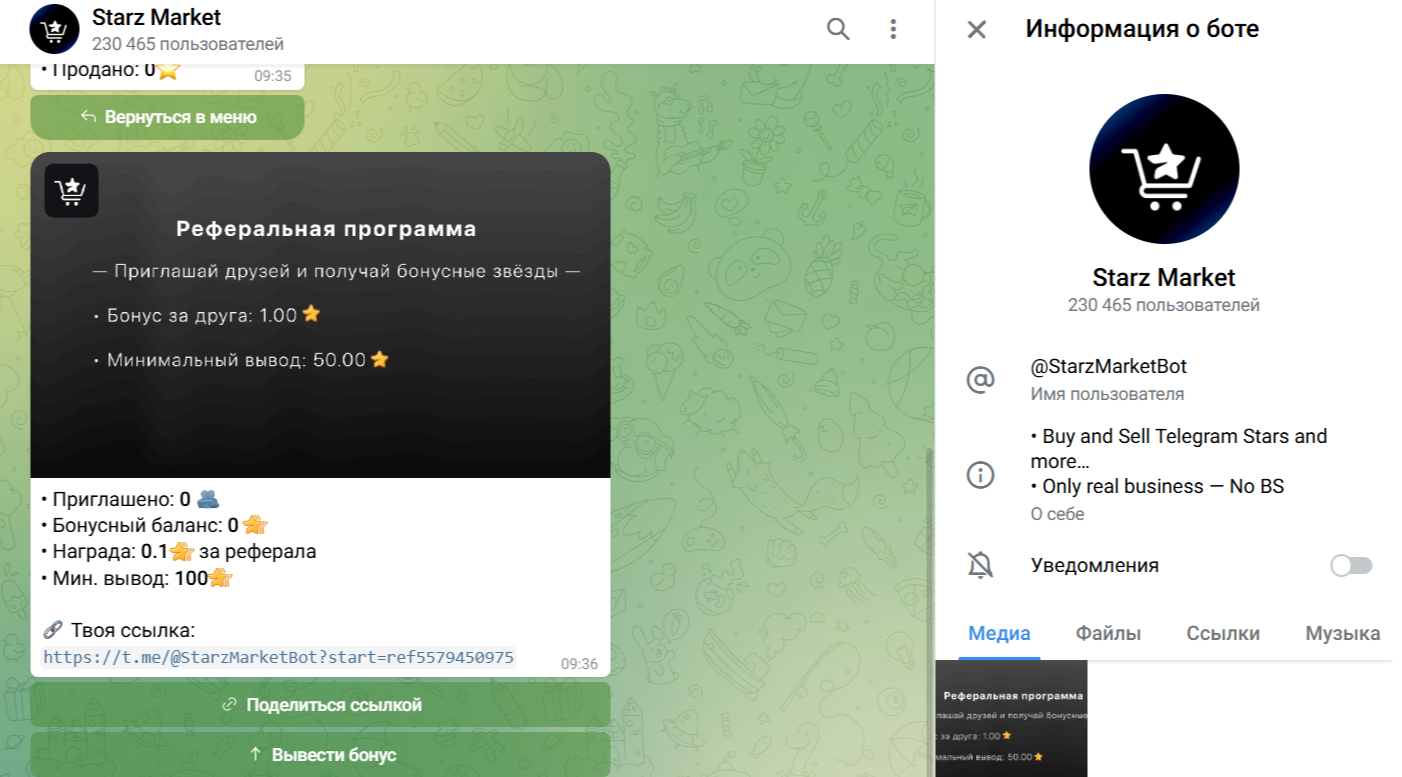Close the bot information panel
Screen dimensions: 1402x777
coord(977,30)
